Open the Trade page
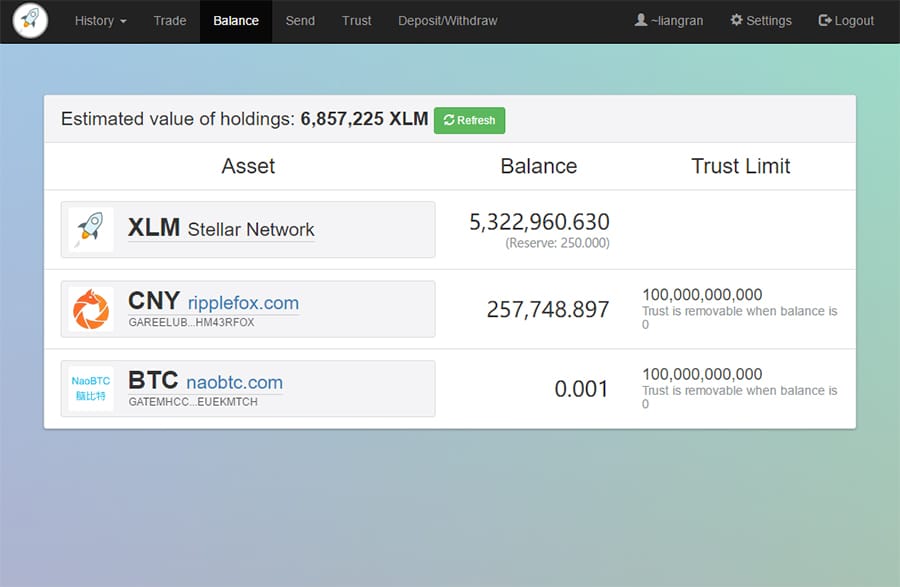This screenshot has width=900, height=587. pyautogui.click(x=170, y=21)
